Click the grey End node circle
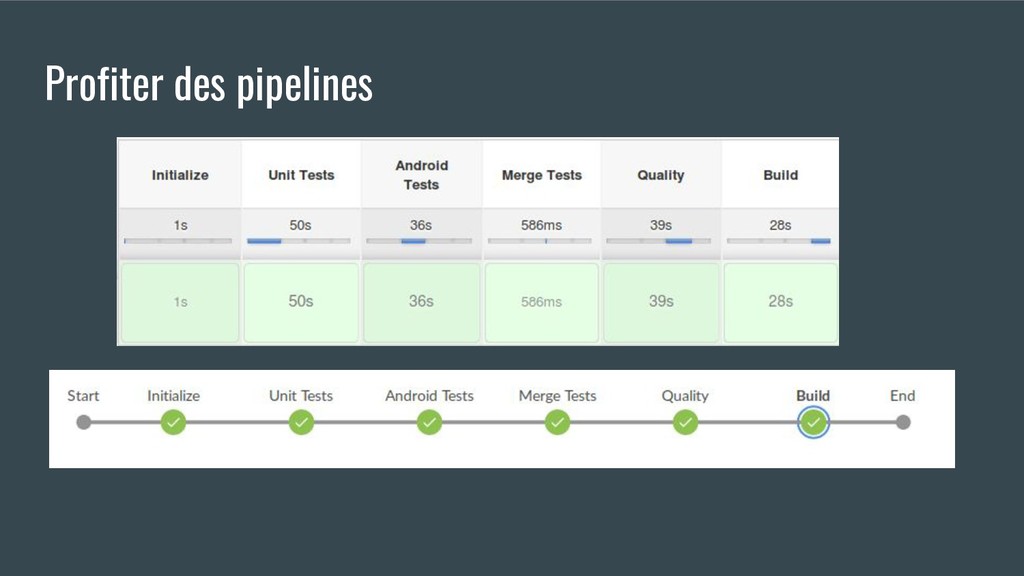This screenshot has height=576, width=1024. click(903, 423)
